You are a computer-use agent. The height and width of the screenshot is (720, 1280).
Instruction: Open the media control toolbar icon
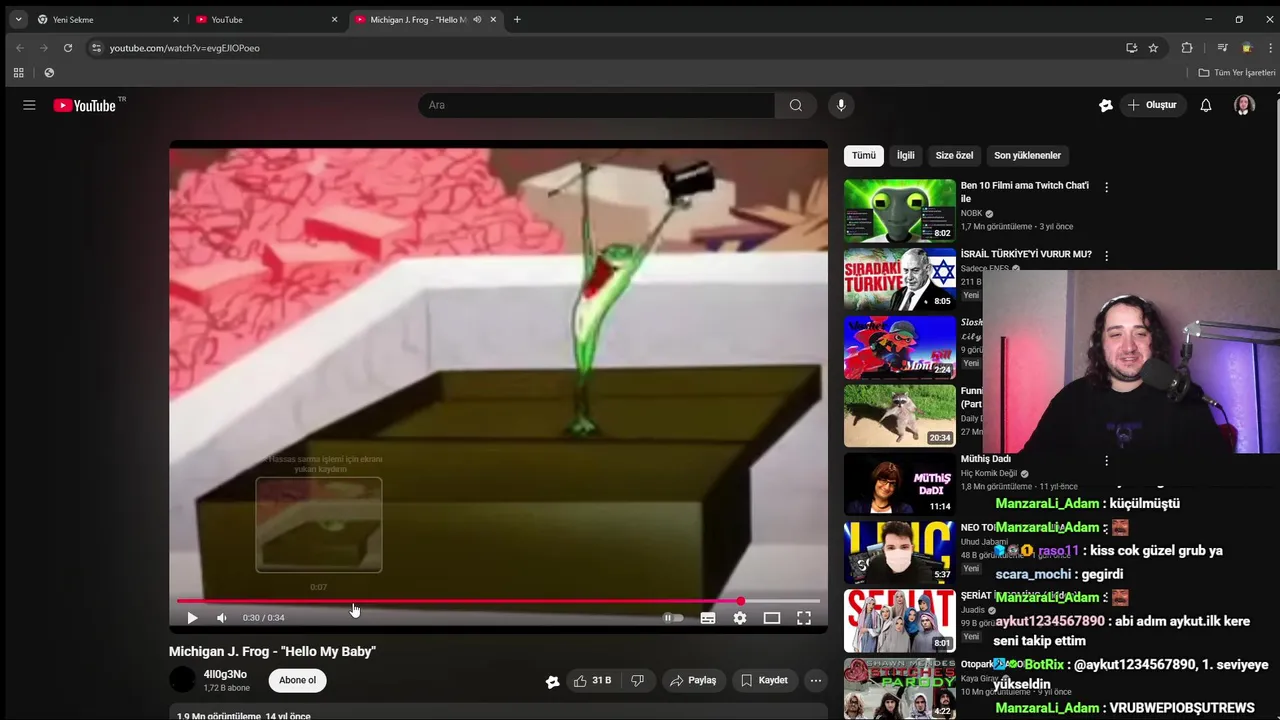click(x=1222, y=47)
